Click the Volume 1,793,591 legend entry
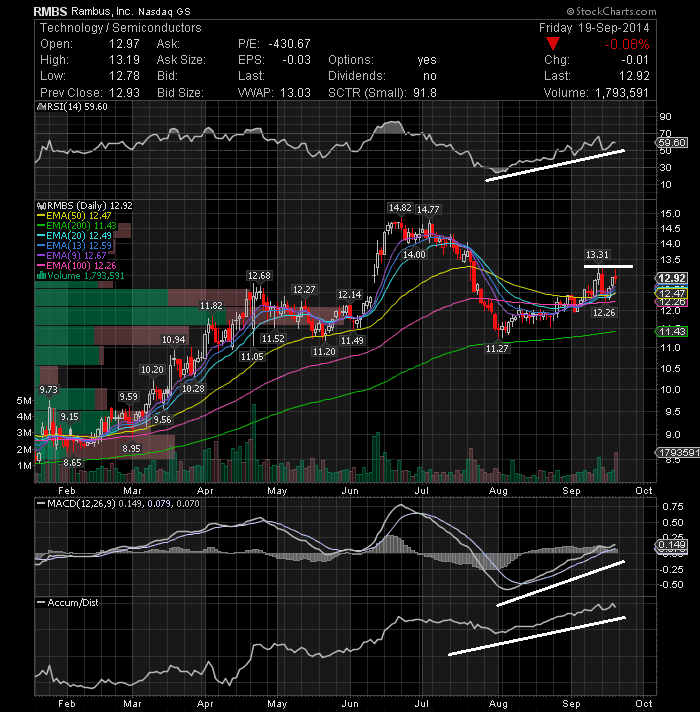 (x=80, y=276)
